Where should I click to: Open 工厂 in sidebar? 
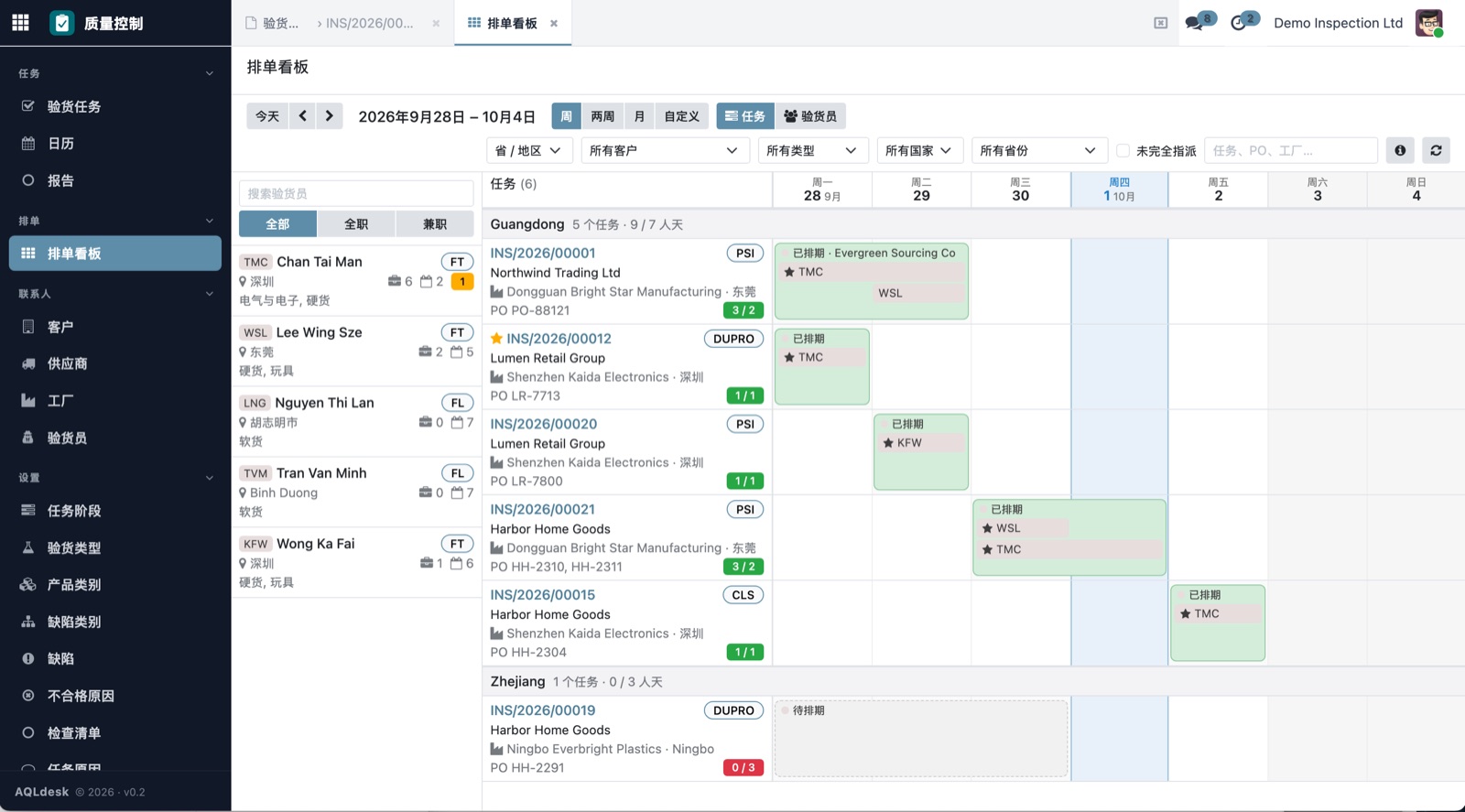tap(115, 400)
